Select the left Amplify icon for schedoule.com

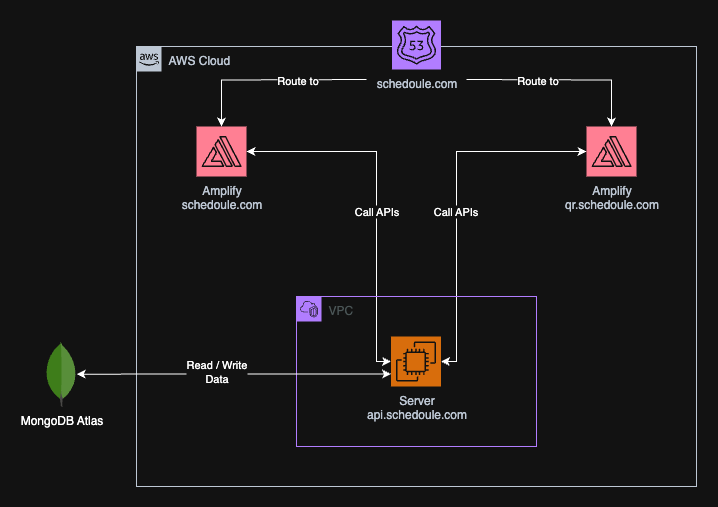pos(222,152)
